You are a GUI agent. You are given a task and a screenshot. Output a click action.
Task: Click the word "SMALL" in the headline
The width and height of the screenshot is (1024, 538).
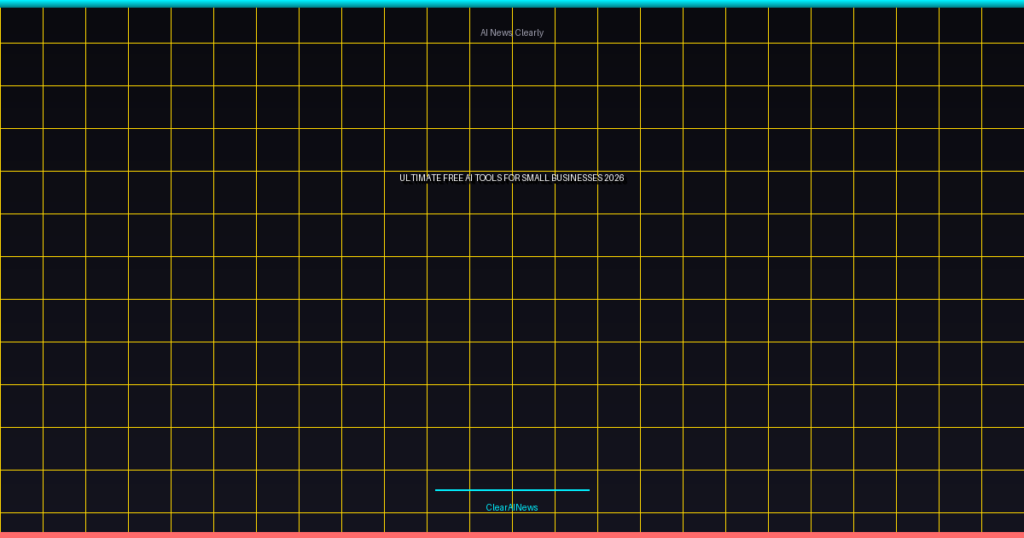click(535, 178)
